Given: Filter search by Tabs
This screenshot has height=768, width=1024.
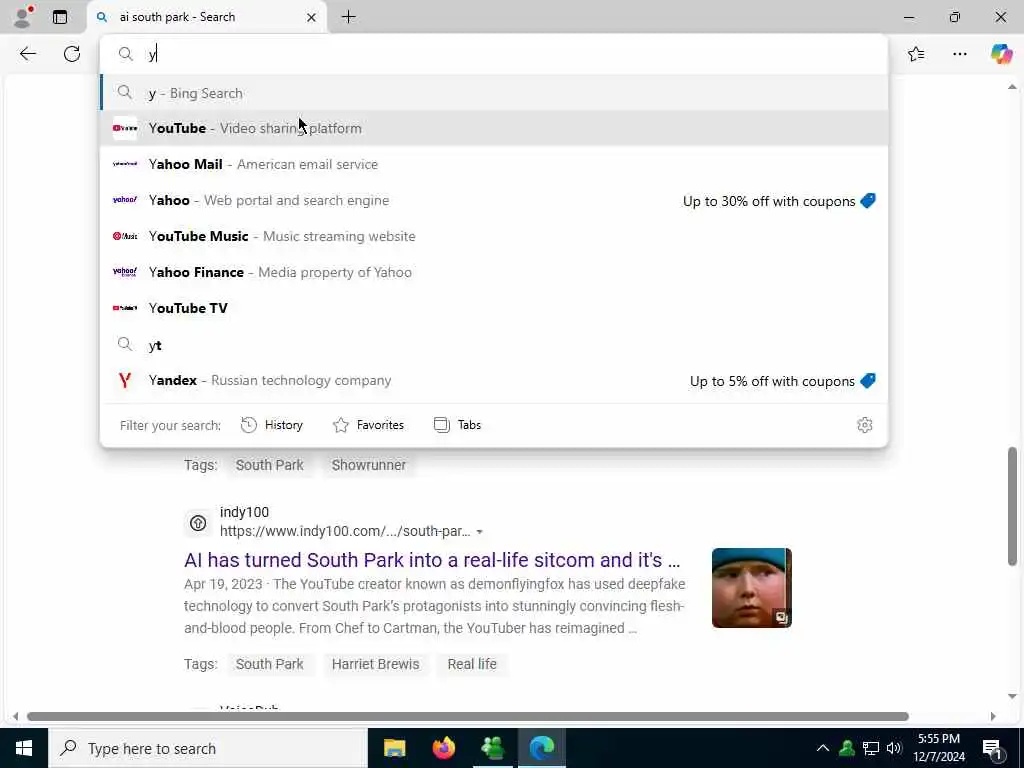Looking at the screenshot, I should coord(457,425).
